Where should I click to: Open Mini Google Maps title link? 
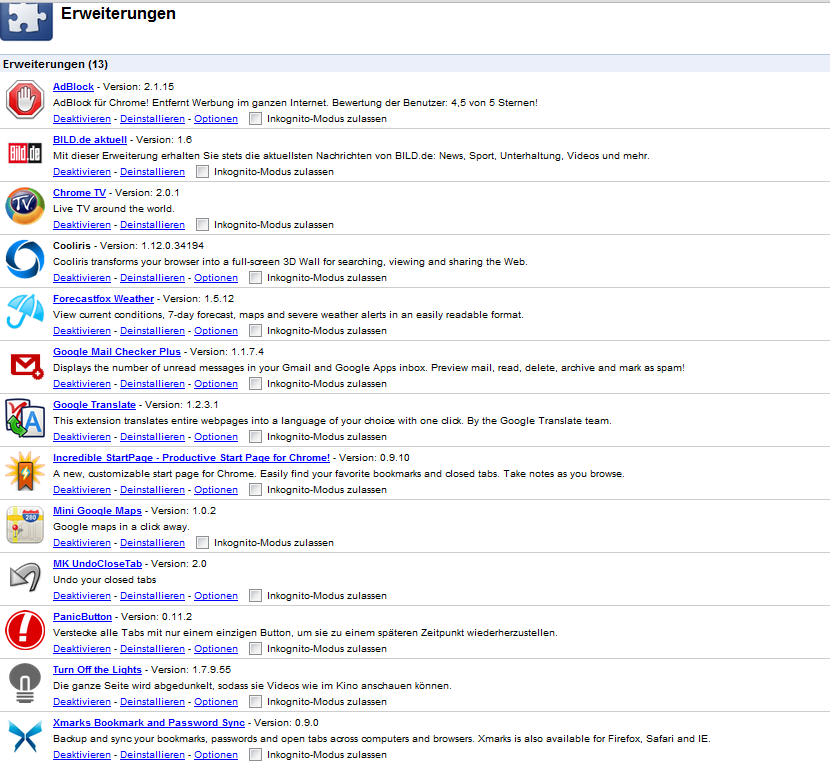coord(97,510)
